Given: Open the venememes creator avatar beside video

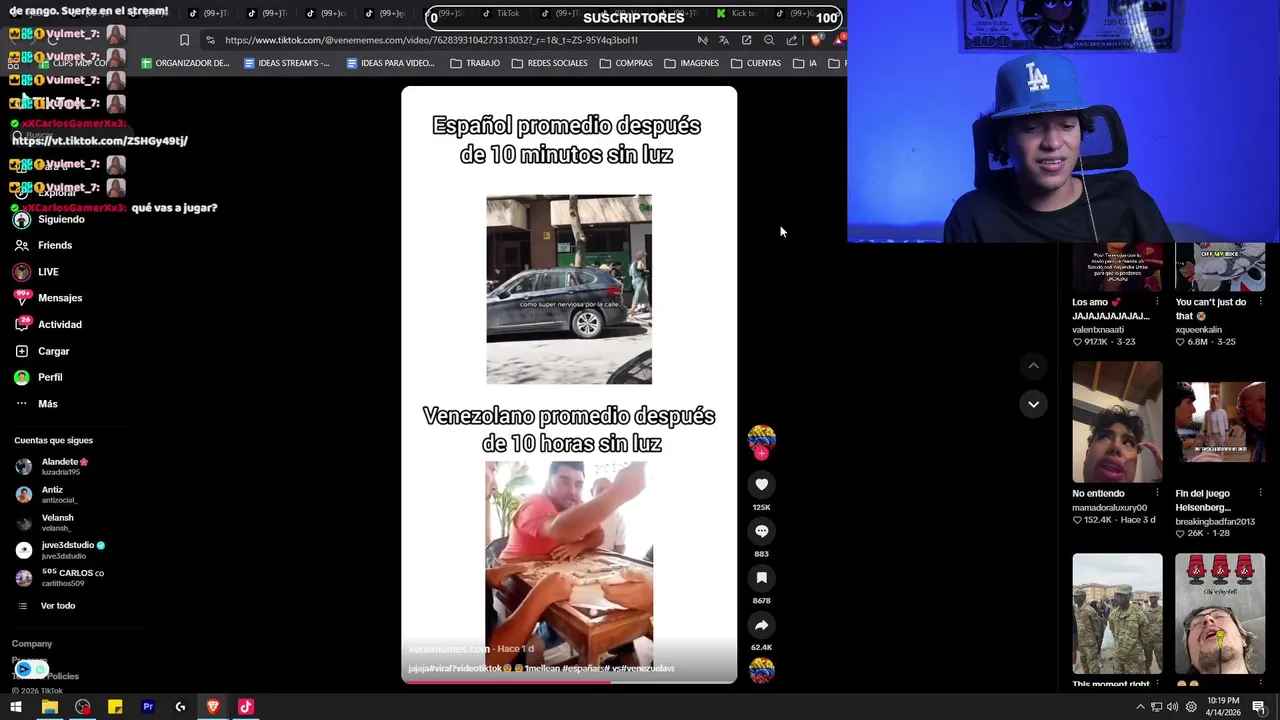Looking at the screenshot, I should click(761, 439).
